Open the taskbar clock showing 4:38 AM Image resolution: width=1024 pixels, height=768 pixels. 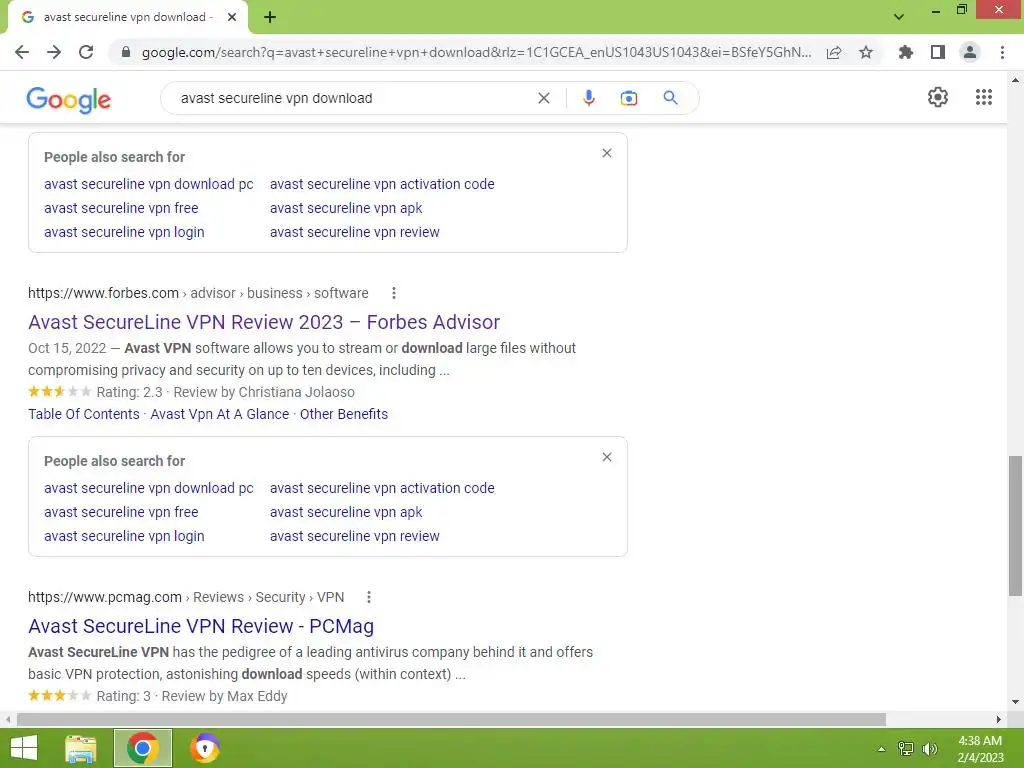coord(980,749)
